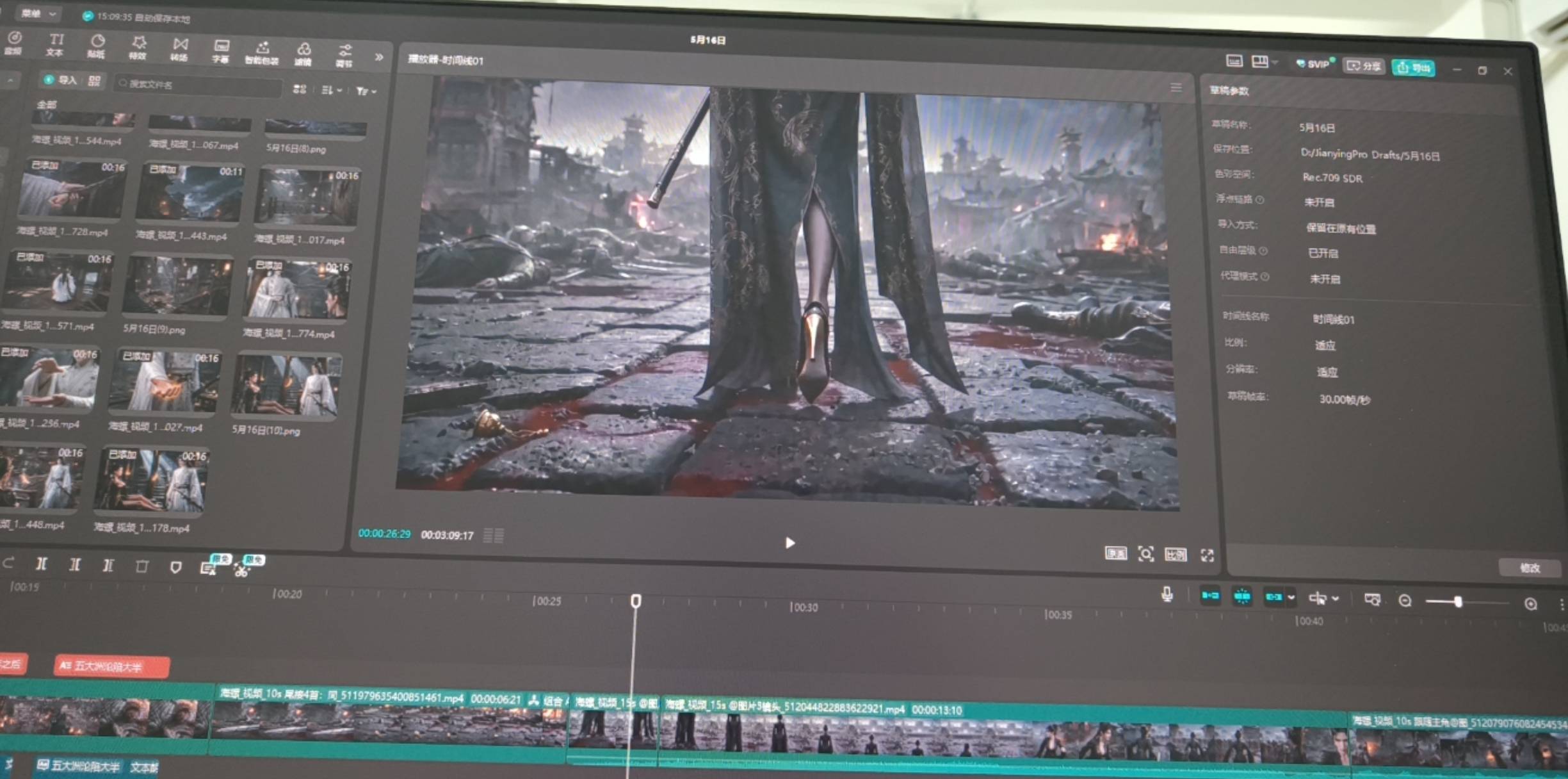Screen dimensions: 1568x779
Task: Open the 特效 (Effects) tab
Action: tap(138, 48)
